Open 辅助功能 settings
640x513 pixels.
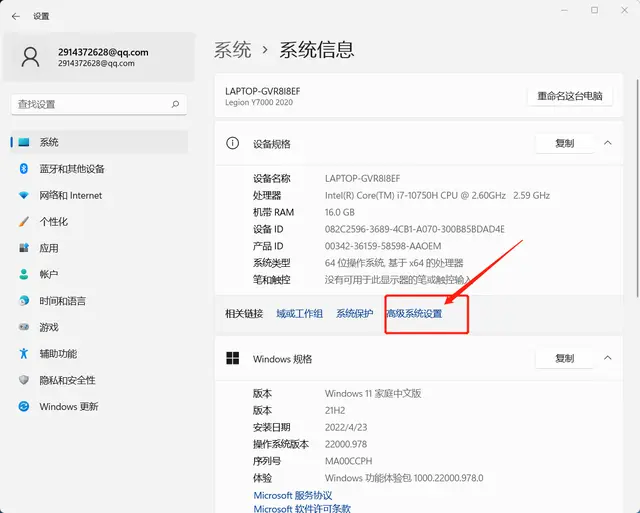point(99,353)
